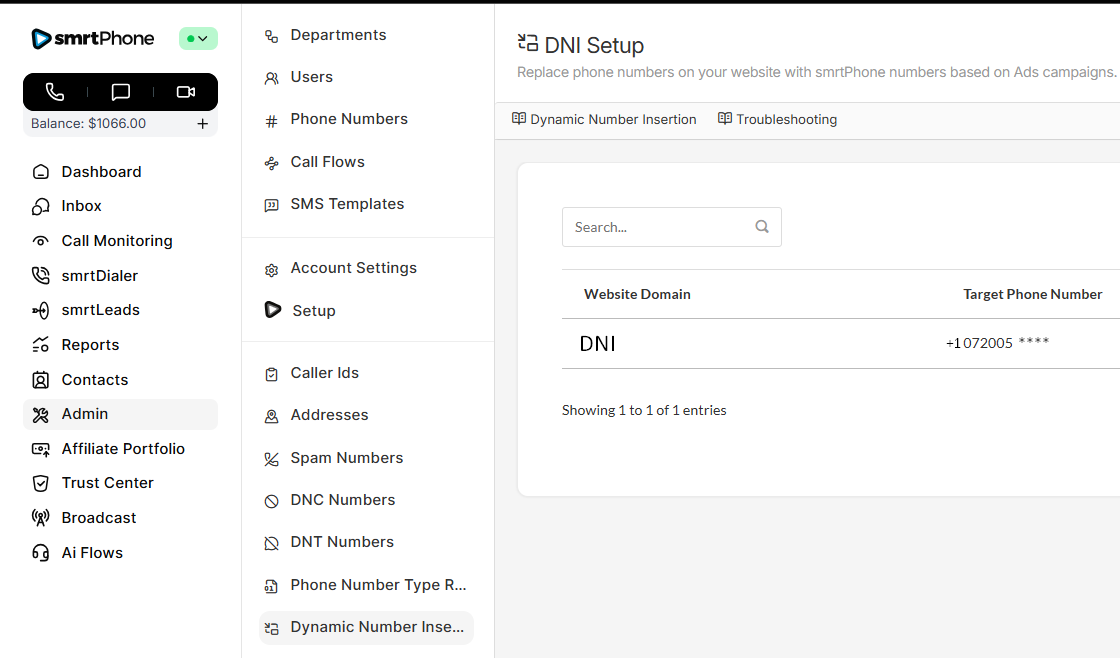Sort by Website Domain column header
The height and width of the screenshot is (658, 1120).
[x=637, y=294]
